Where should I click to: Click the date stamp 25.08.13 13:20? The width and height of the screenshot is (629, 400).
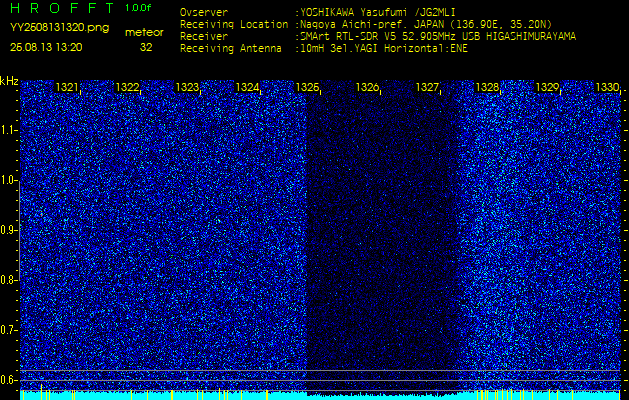[x=46, y=47]
